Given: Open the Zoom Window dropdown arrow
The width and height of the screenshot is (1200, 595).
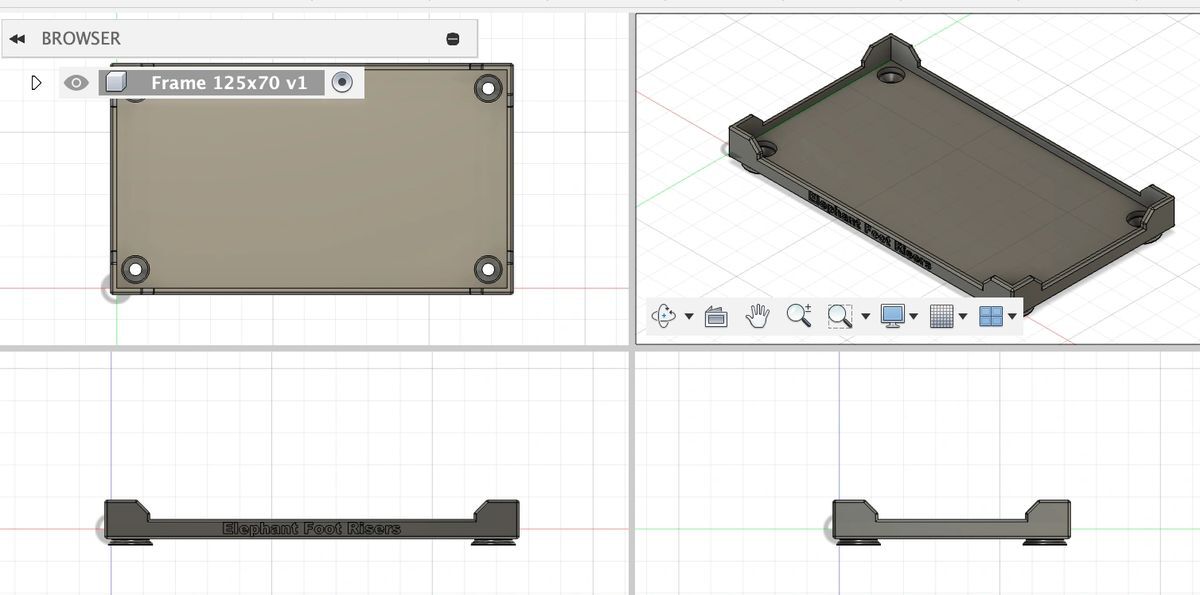Looking at the screenshot, I should point(864,316).
